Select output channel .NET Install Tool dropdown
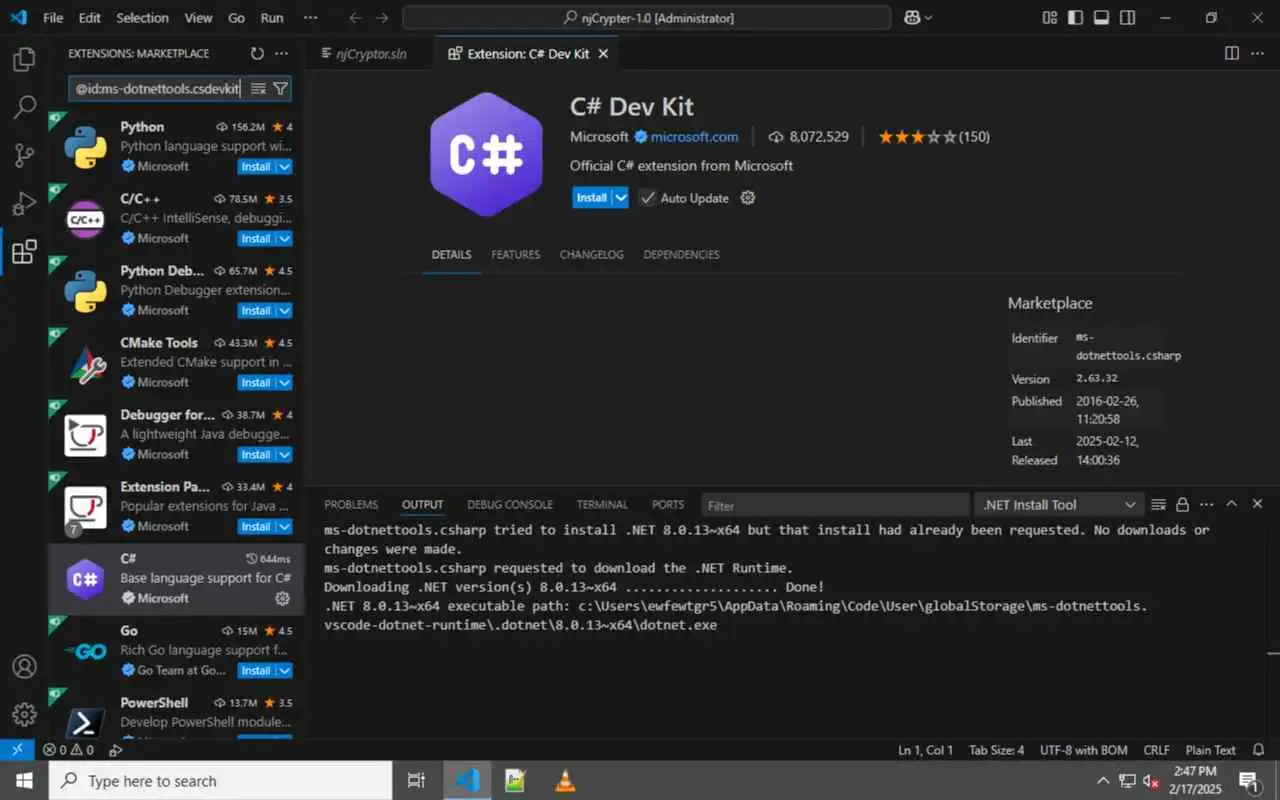Screen dimensions: 1280x800 click(1060, 505)
